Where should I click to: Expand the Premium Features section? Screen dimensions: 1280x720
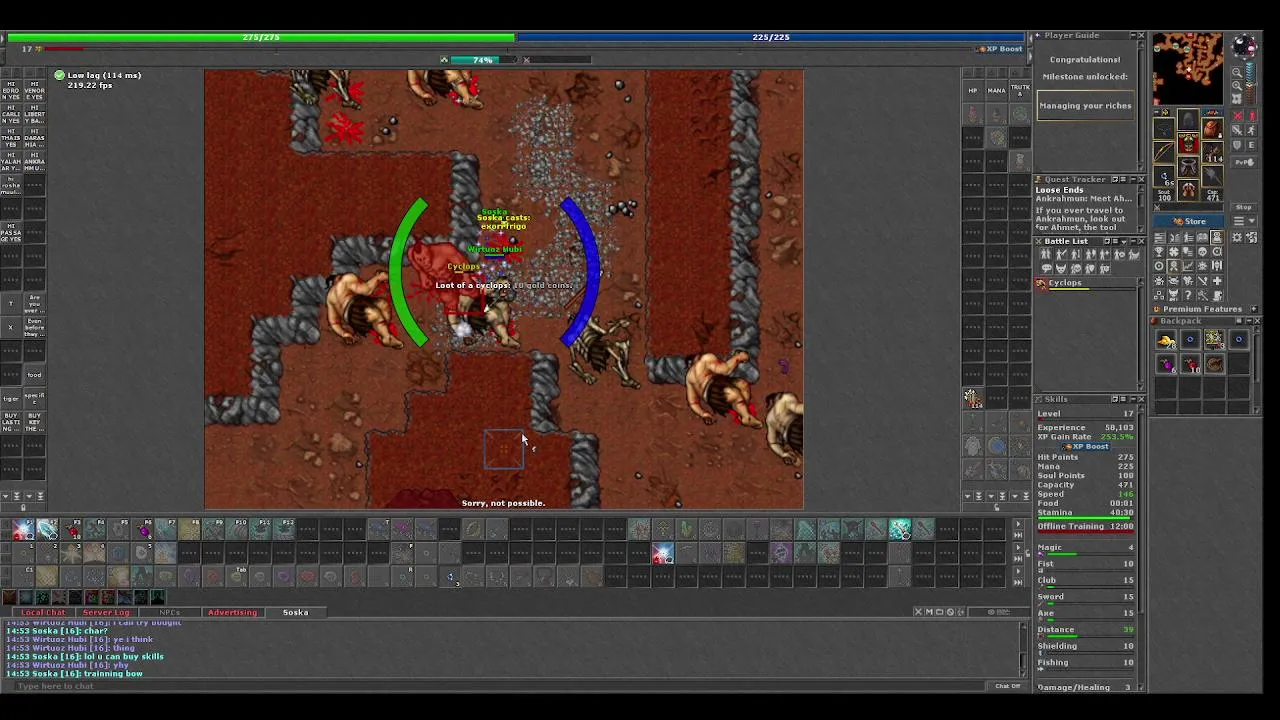click(1253, 309)
